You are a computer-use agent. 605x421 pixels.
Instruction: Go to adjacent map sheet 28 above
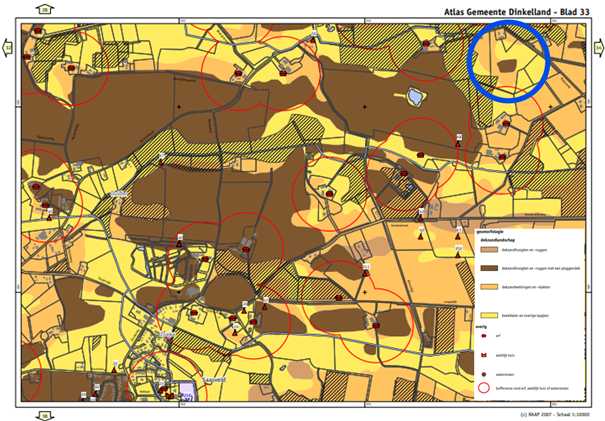click(x=45, y=9)
